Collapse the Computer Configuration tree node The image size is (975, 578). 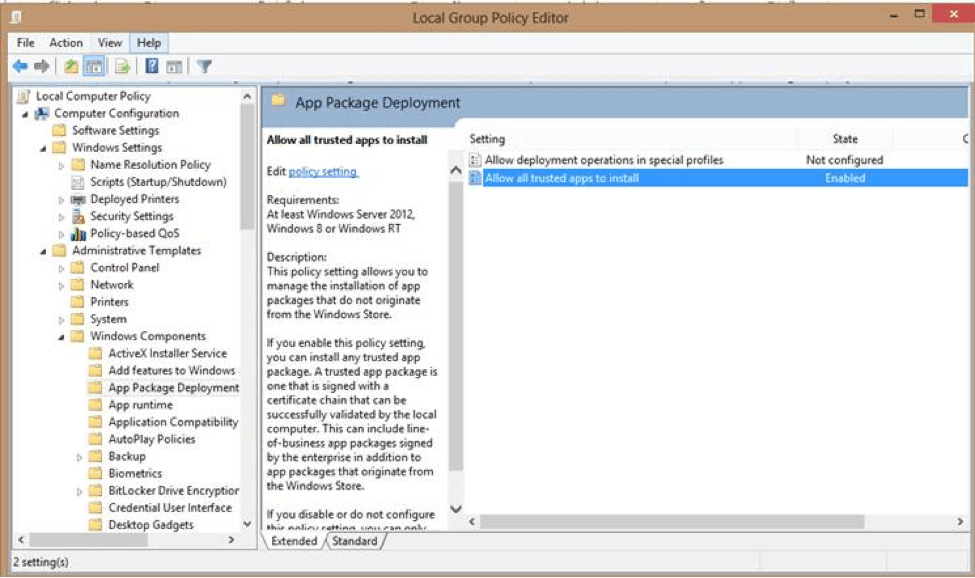[x=25, y=114]
